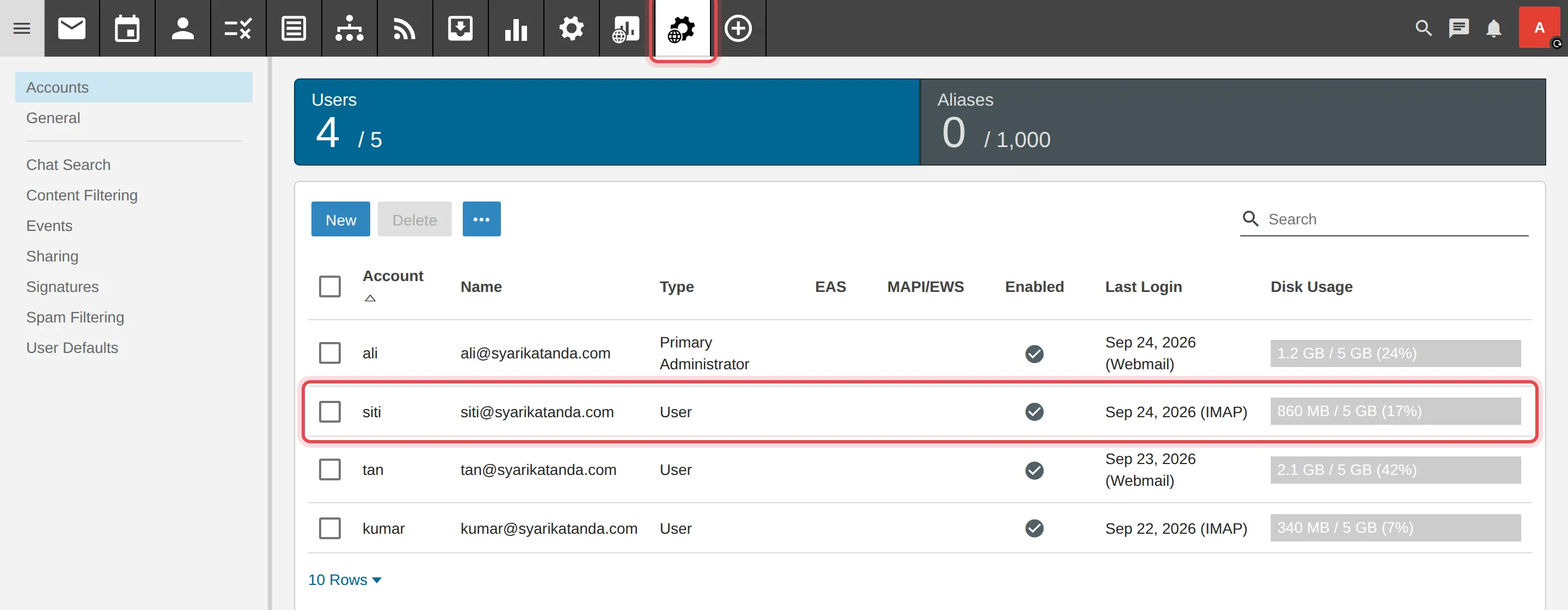Select General in the sidebar
Viewport: 1568px width, 610px height.
pyautogui.click(x=53, y=118)
